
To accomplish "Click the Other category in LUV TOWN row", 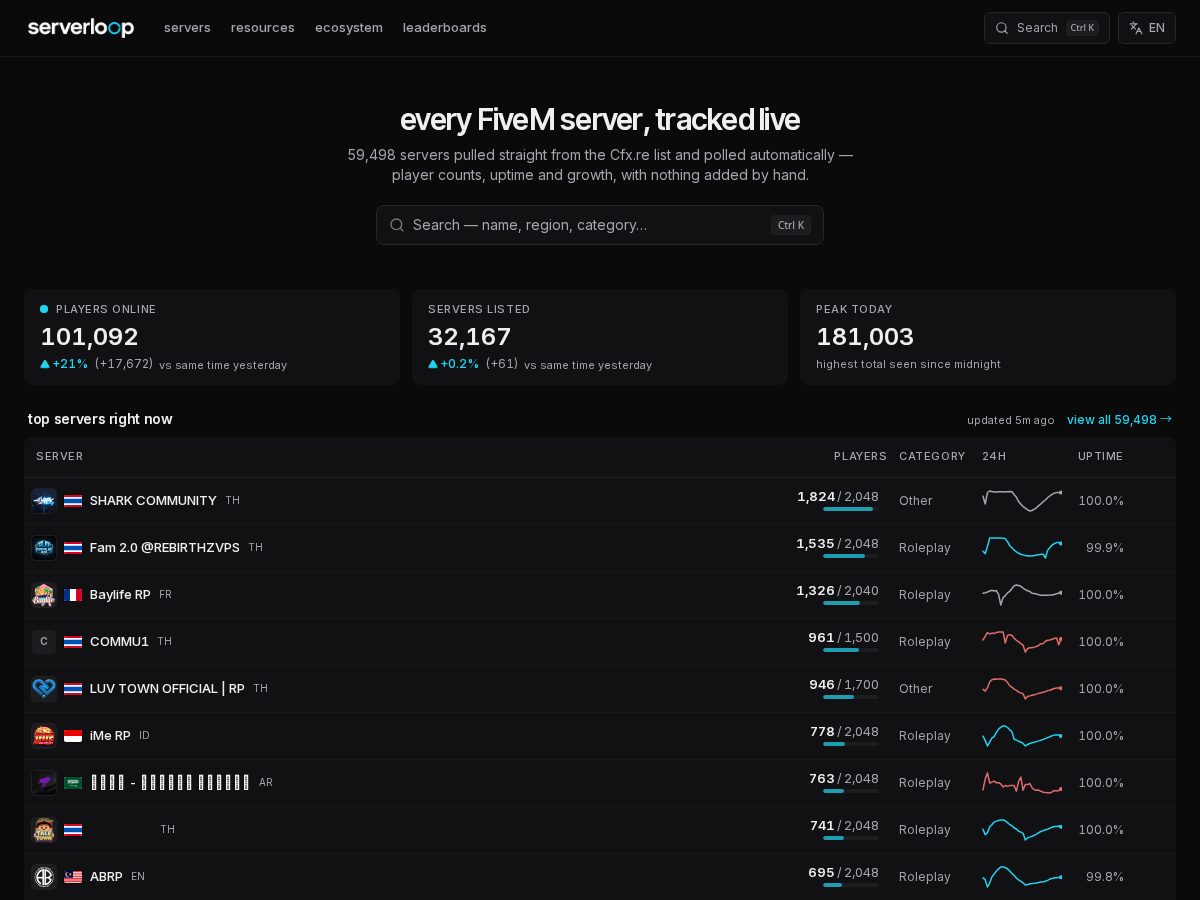I will (x=916, y=689).
